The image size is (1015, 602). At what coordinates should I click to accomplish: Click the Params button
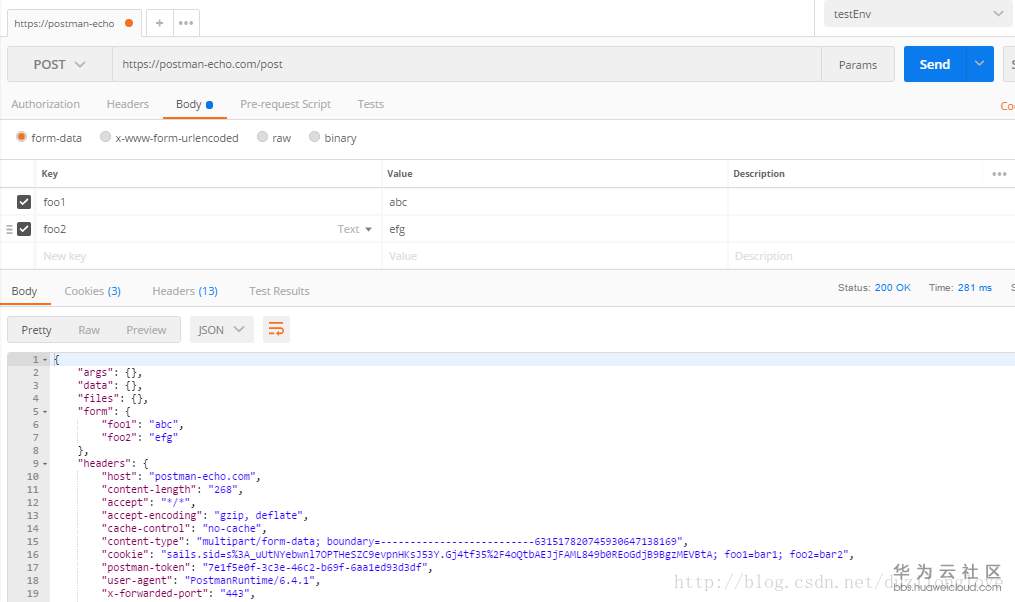point(857,65)
